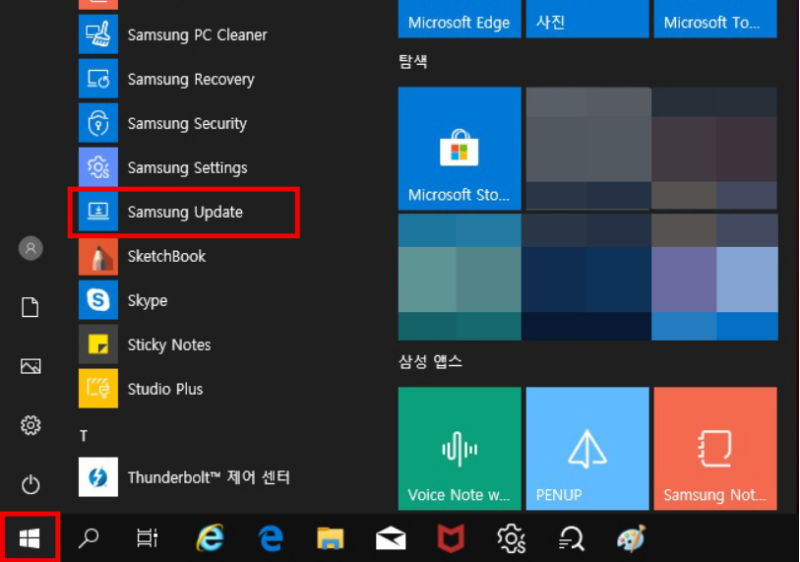Open the 사진 tile
Screen dimensions: 800x562
coord(587,19)
